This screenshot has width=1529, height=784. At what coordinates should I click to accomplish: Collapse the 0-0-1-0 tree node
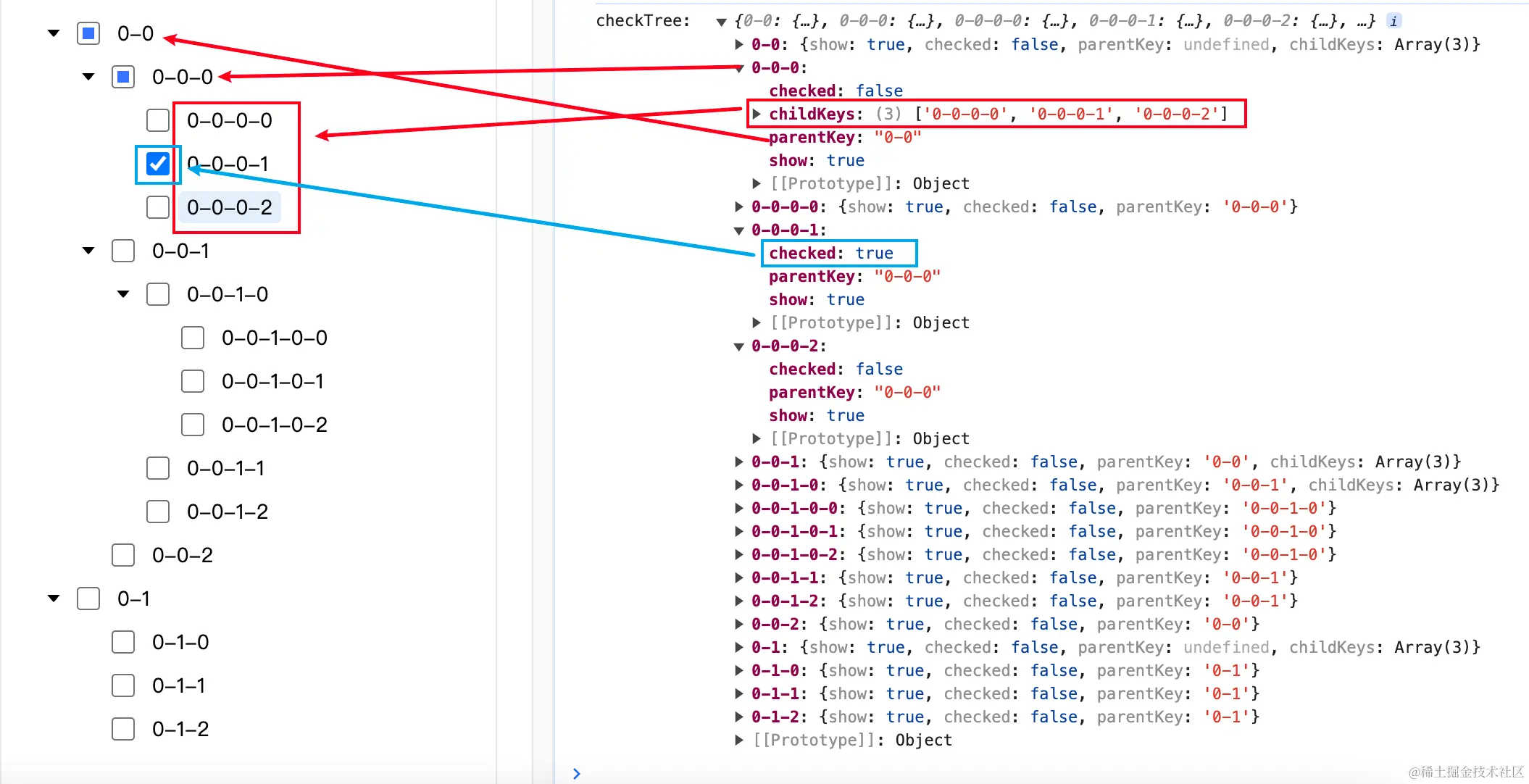(x=122, y=294)
